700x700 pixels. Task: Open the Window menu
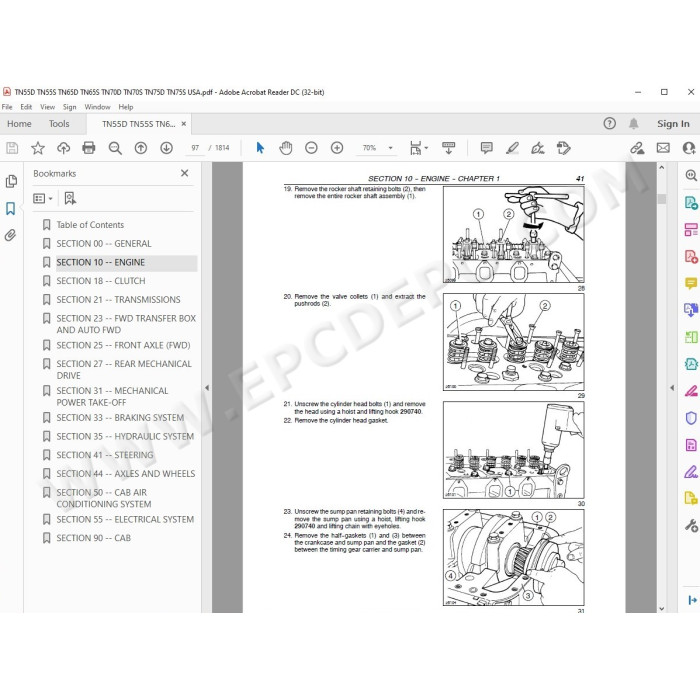point(97,107)
